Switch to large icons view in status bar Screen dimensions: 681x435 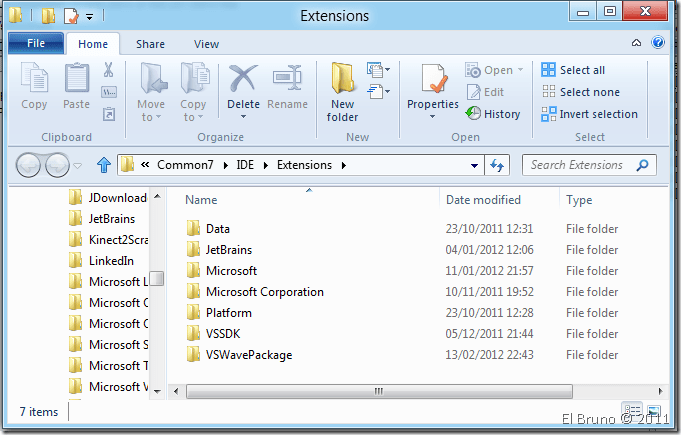pos(654,411)
